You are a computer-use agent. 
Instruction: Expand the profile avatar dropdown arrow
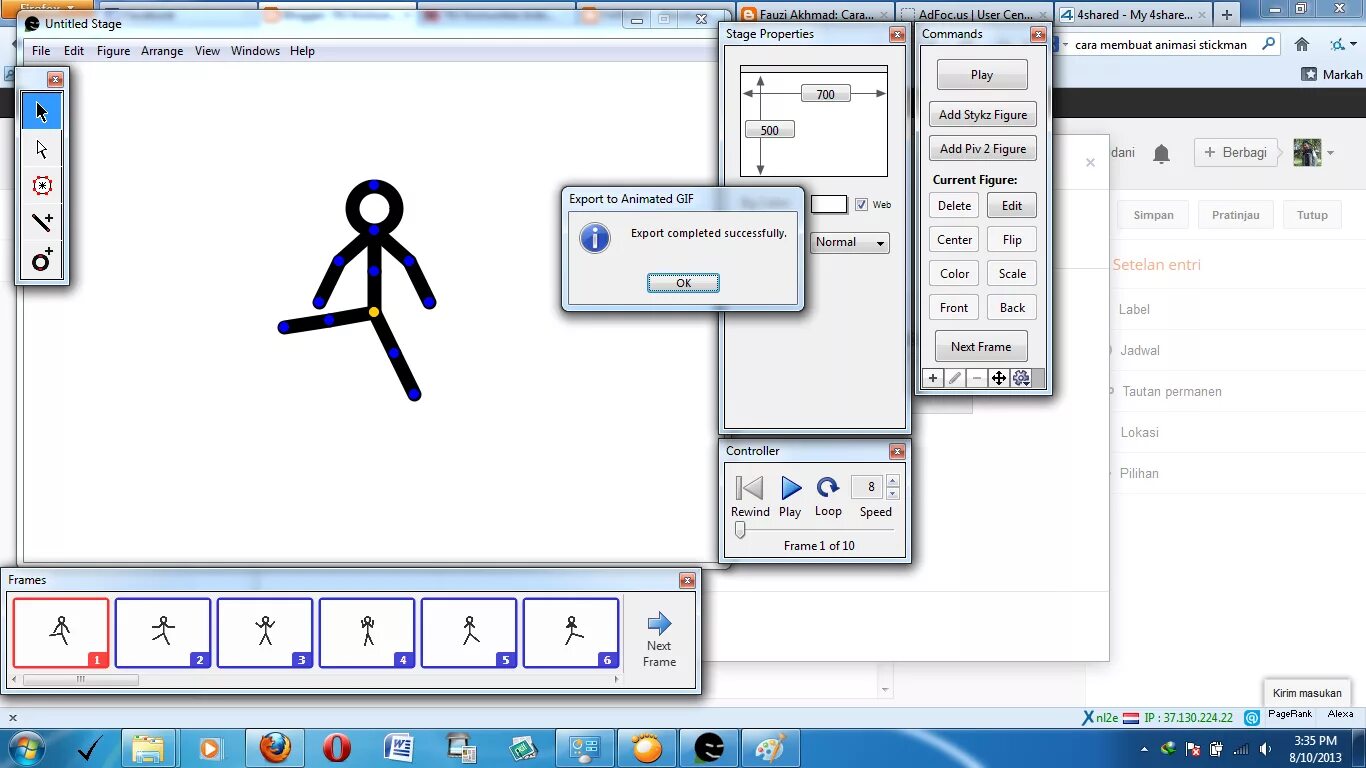coord(1330,153)
